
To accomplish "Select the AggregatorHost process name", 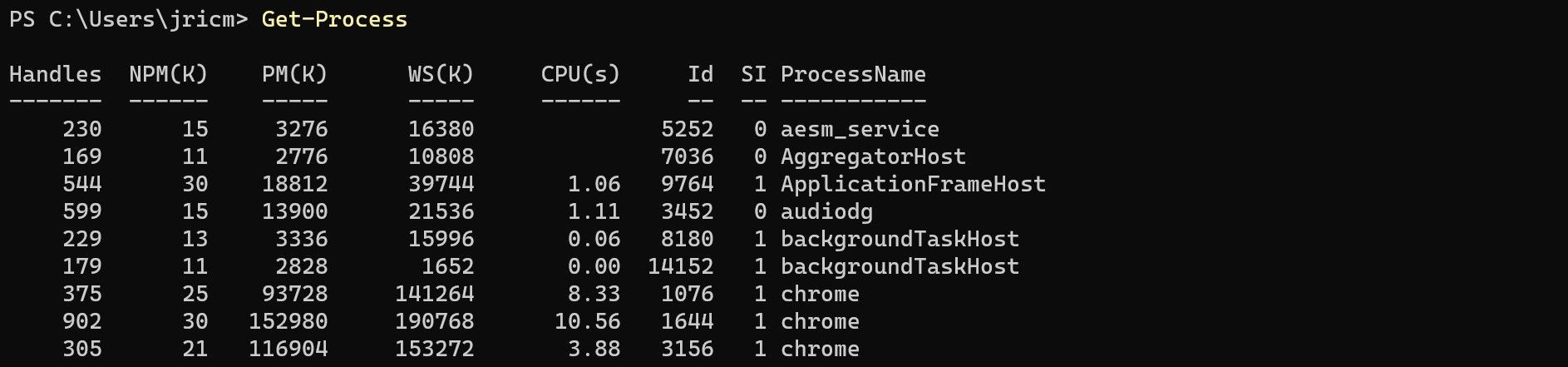I will click(873, 156).
